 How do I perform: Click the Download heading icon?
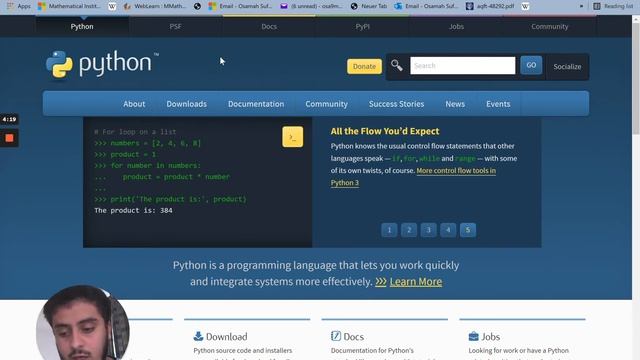pos(198,336)
